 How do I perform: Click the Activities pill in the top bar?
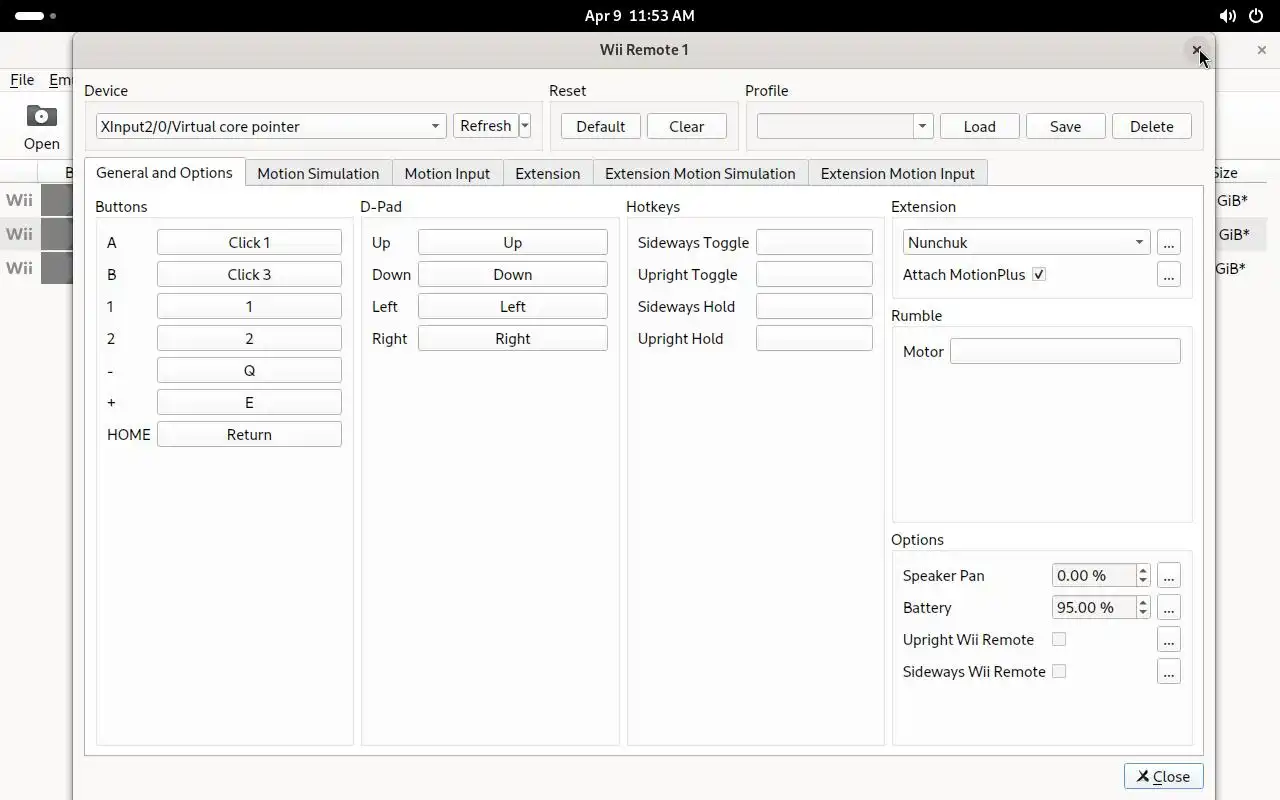click(35, 16)
